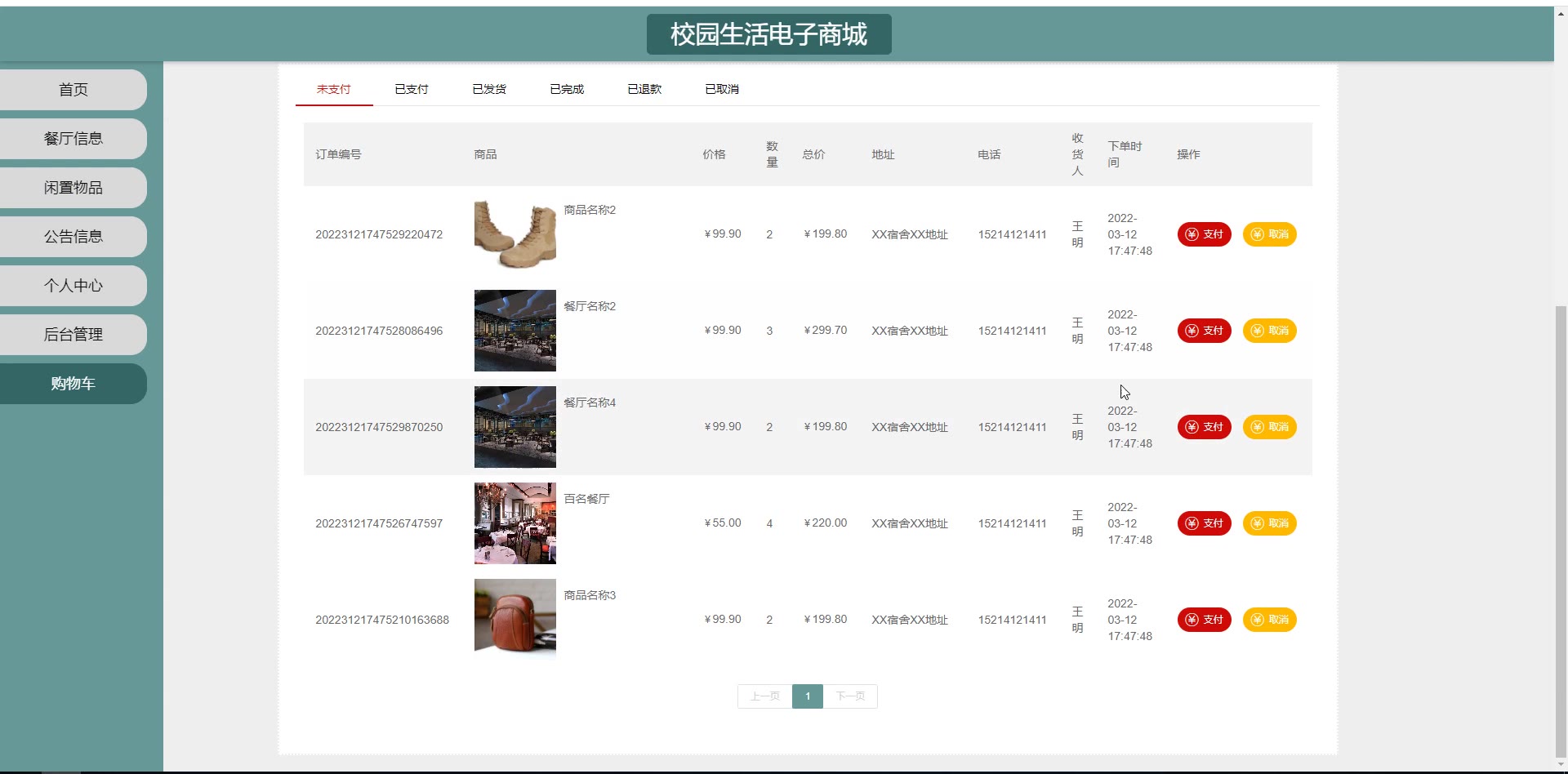Open the 已发货 tab
The image size is (1568, 774).
[489, 89]
